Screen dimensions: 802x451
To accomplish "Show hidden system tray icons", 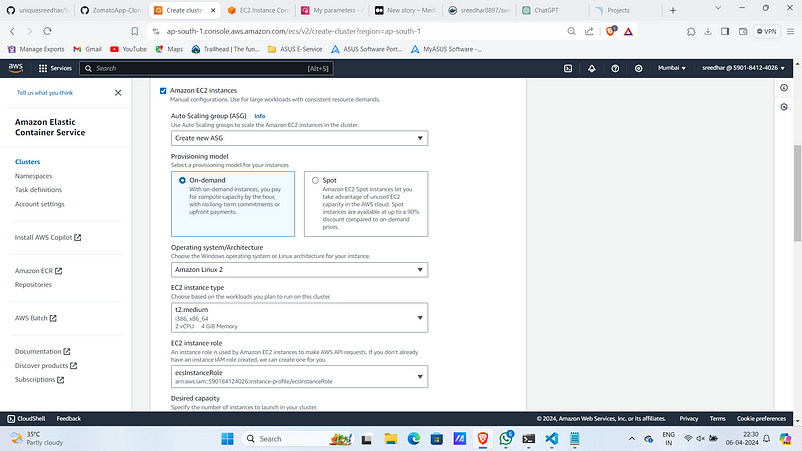I will coord(632,439).
